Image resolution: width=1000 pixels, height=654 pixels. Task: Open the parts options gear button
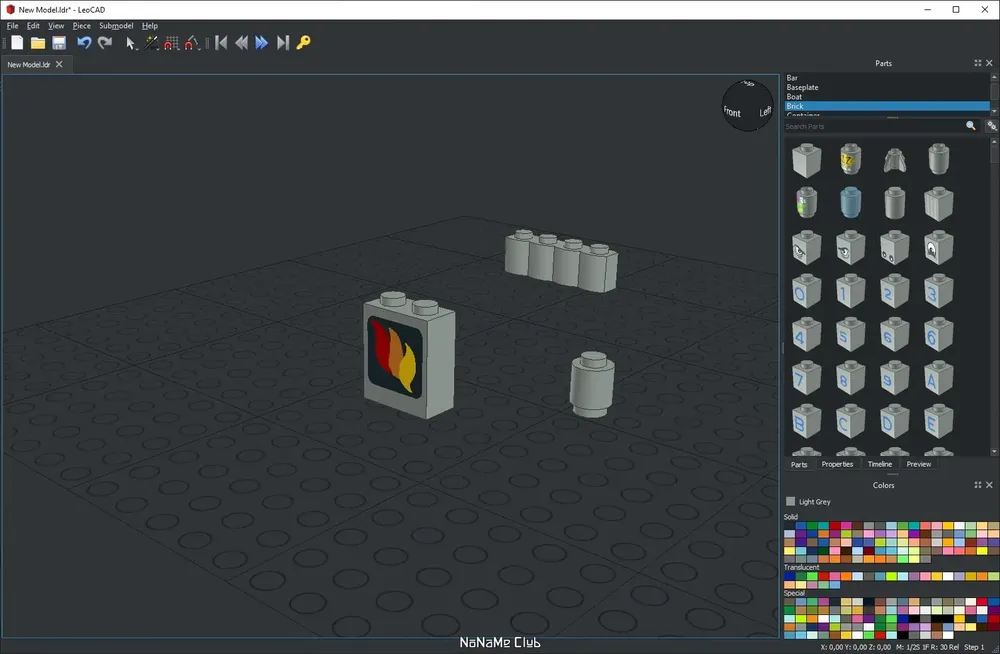point(992,126)
